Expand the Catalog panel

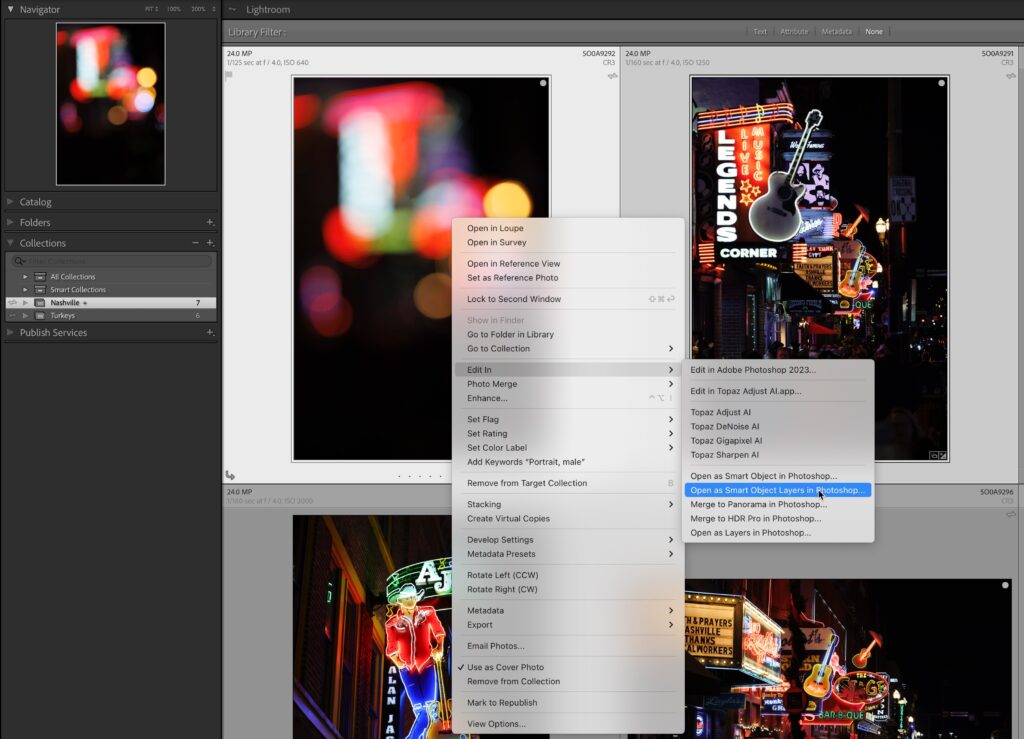10,202
